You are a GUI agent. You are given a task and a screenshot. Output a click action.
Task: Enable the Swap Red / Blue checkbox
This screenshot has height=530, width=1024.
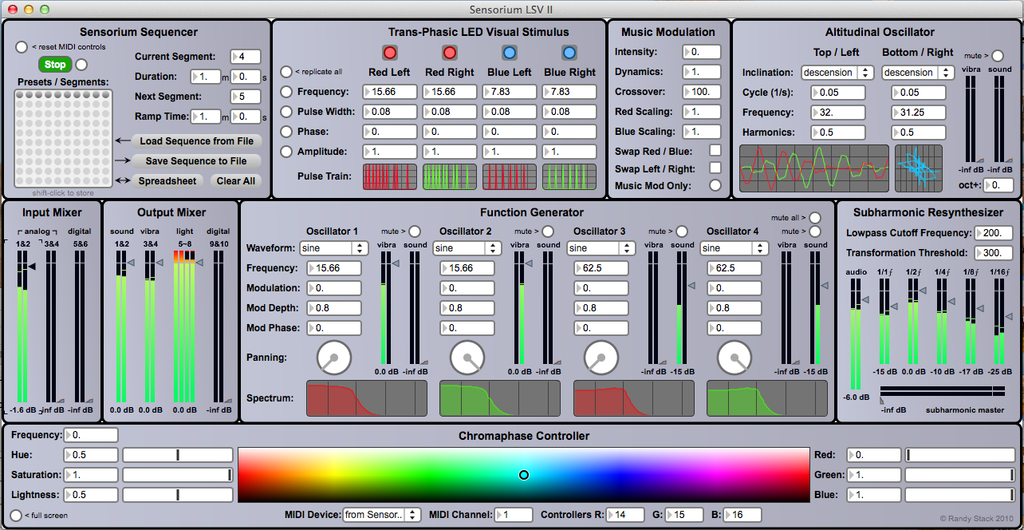(x=715, y=150)
